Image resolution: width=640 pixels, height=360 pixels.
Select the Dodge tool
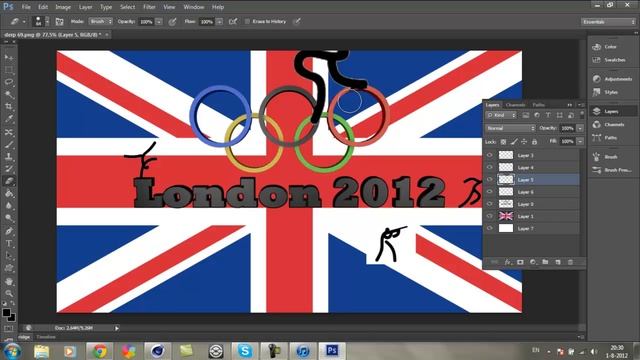pyautogui.click(x=9, y=218)
